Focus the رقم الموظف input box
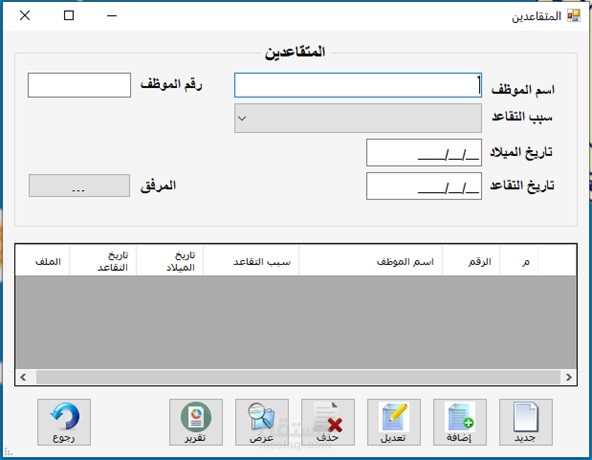 point(79,85)
